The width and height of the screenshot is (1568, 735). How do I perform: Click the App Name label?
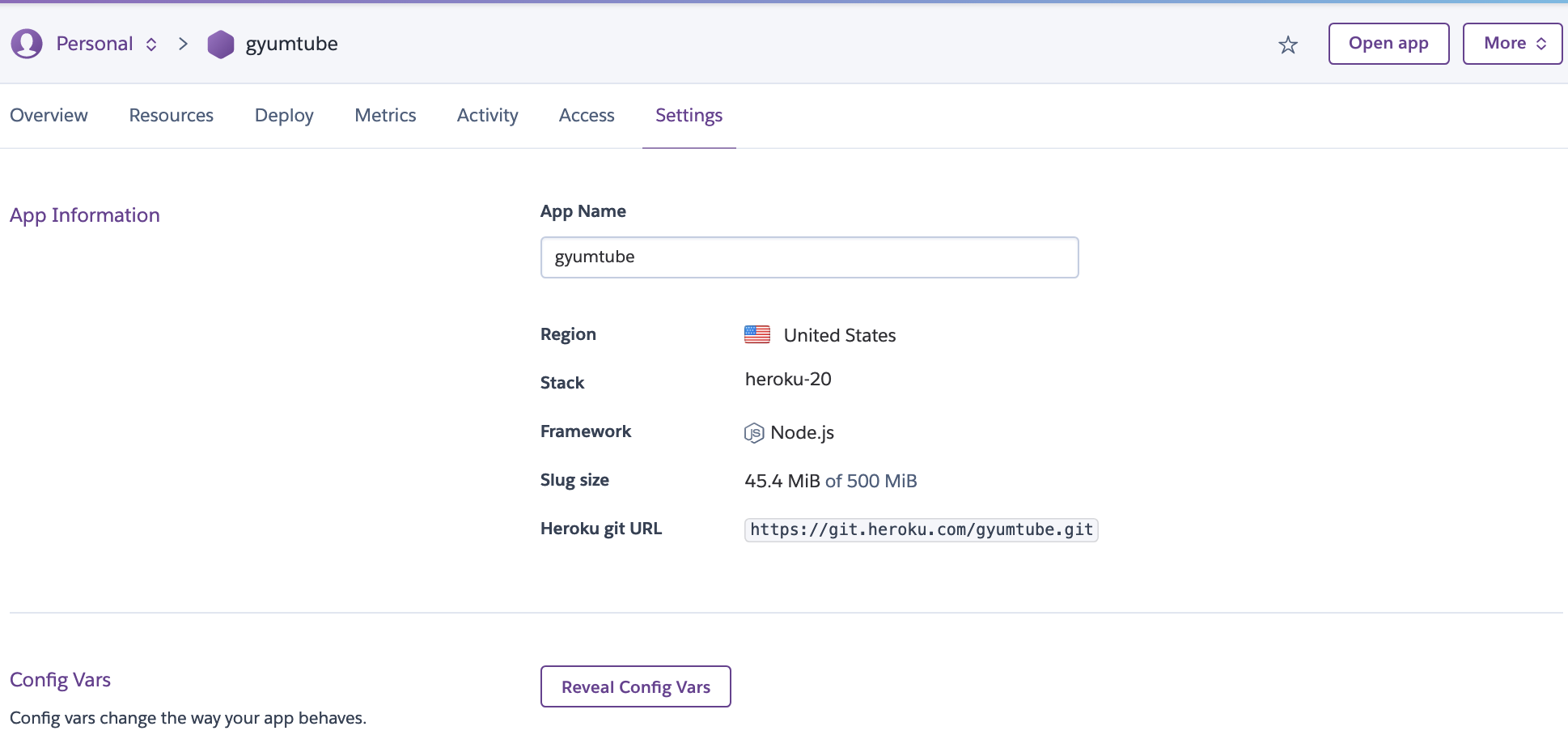pos(583,211)
